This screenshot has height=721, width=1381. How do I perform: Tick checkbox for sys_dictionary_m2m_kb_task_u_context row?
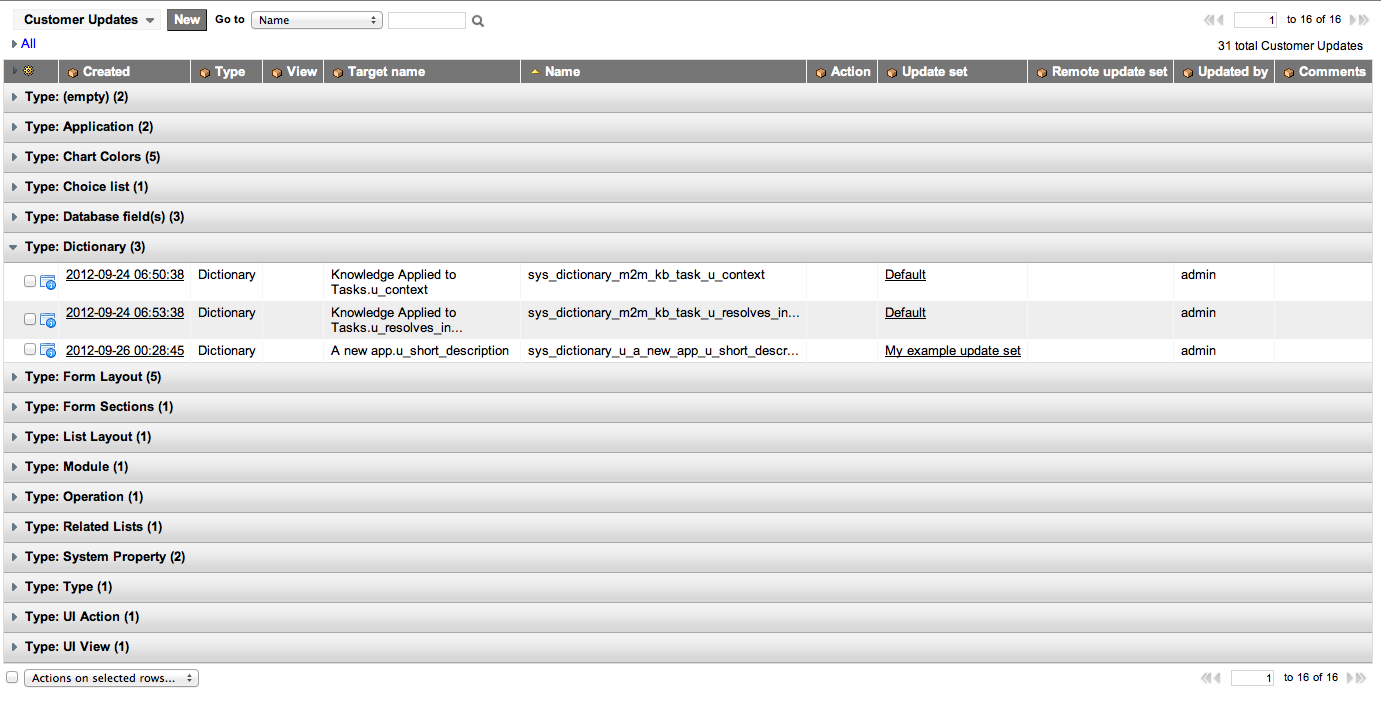pyautogui.click(x=30, y=281)
